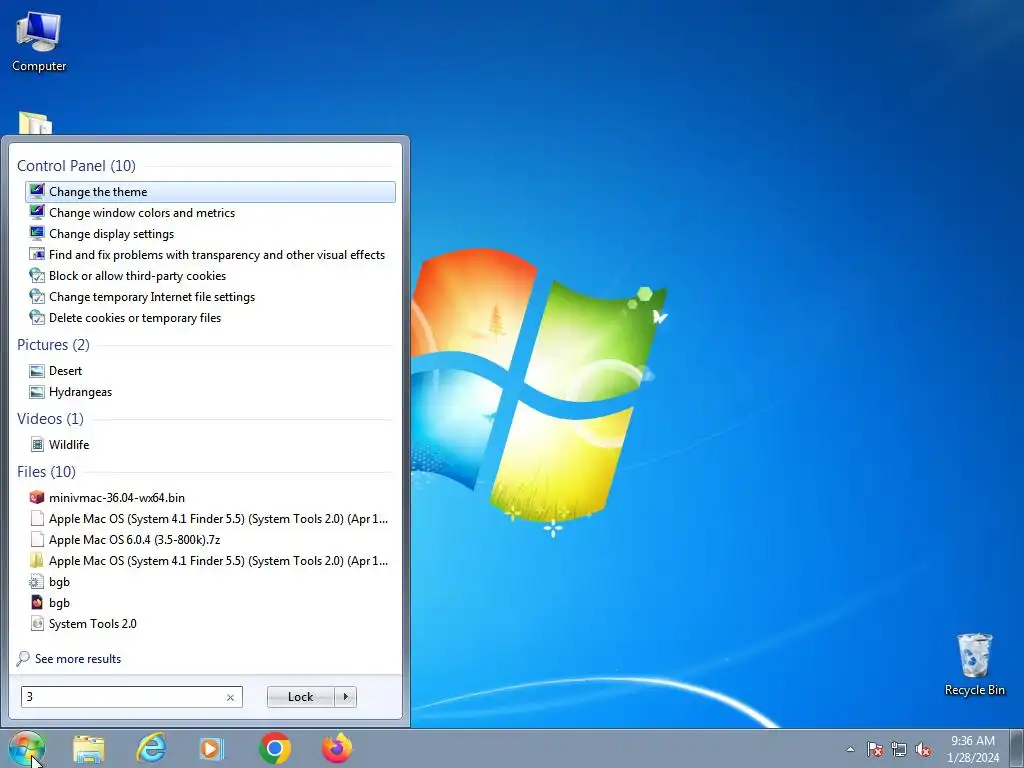Launch Firefox from the taskbar
1024x768 pixels.
pyautogui.click(x=337, y=748)
